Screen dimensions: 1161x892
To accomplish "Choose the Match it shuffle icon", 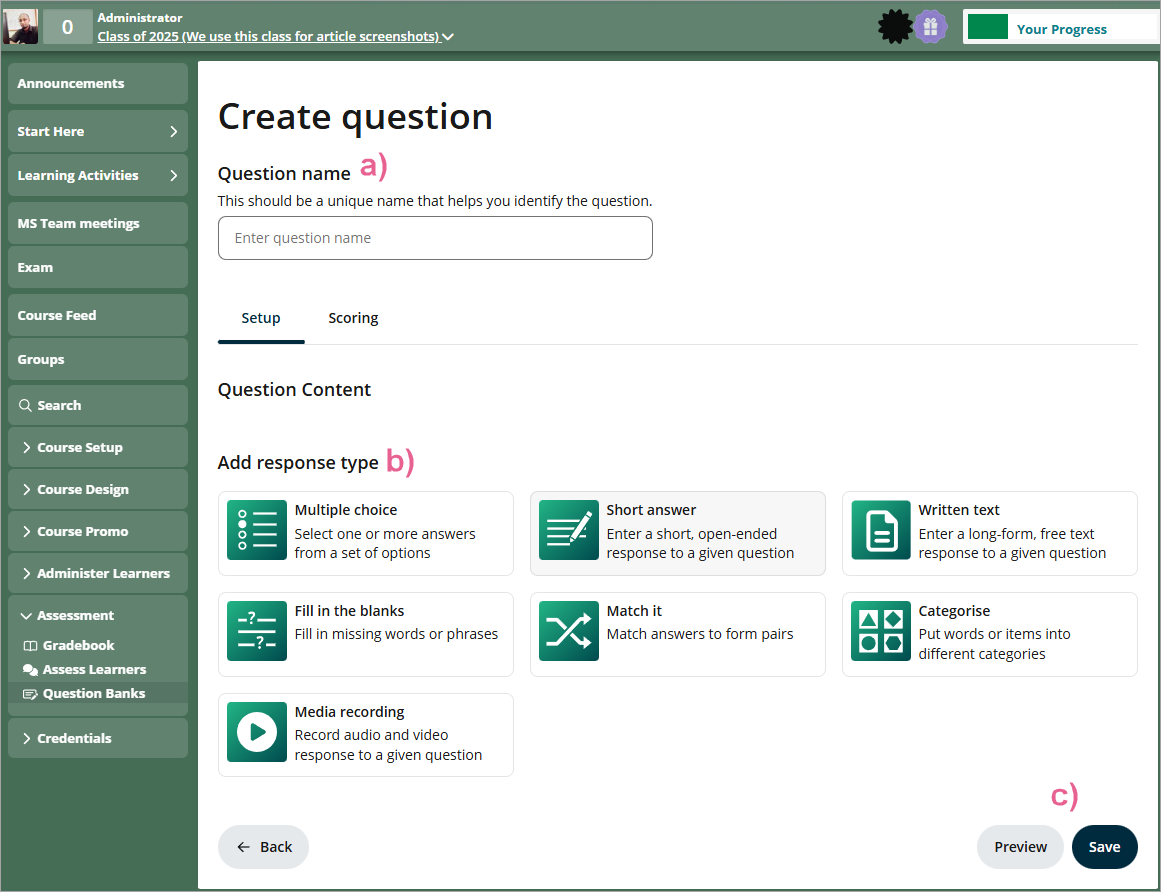I will point(569,631).
